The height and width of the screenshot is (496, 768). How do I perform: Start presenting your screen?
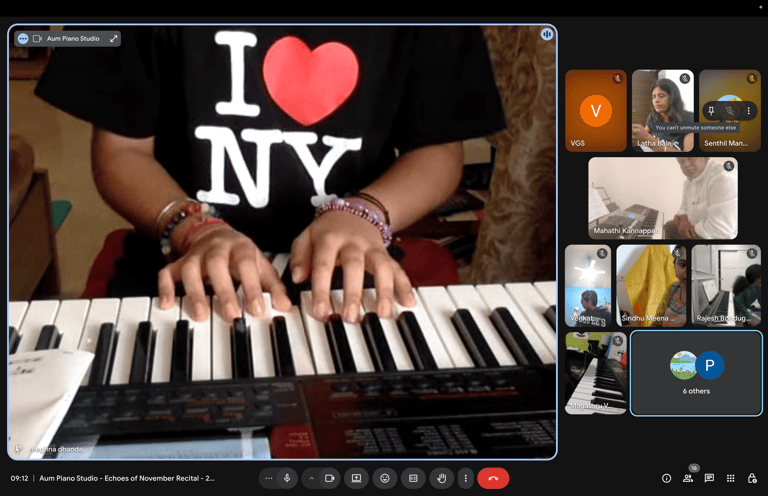coord(357,478)
